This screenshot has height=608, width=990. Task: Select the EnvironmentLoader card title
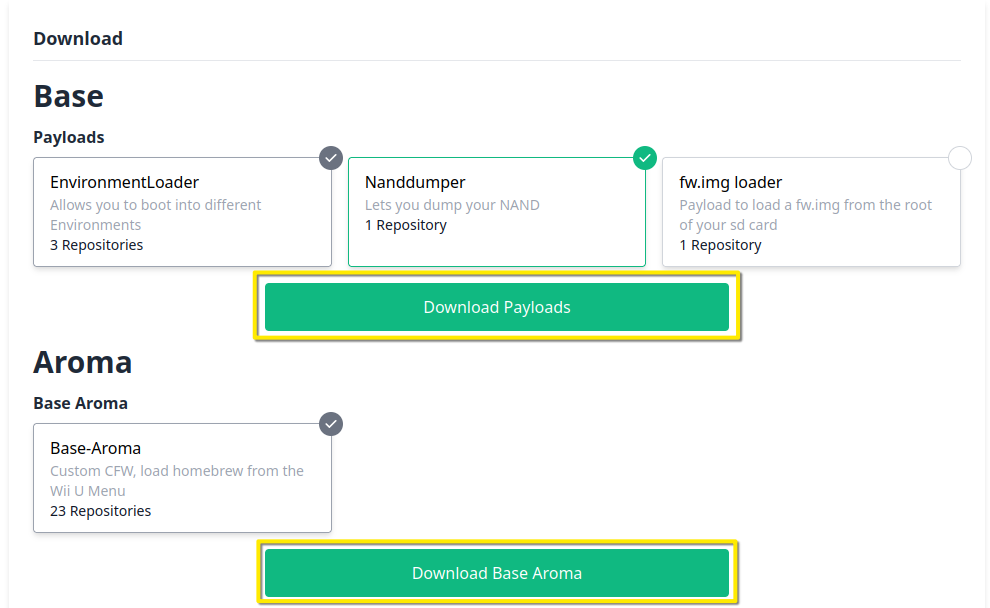124,182
